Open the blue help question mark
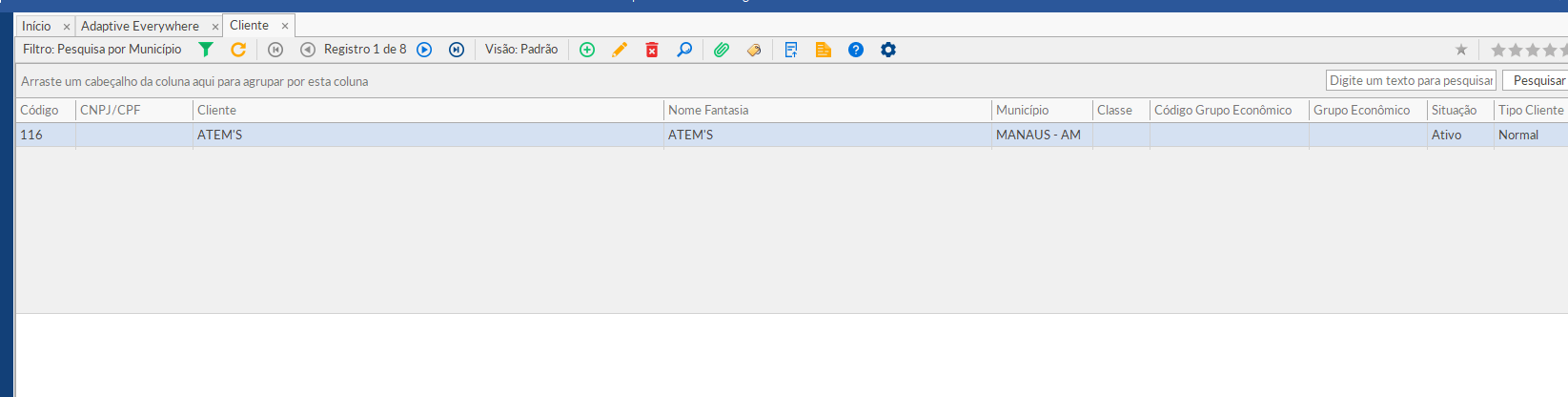 coord(856,50)
